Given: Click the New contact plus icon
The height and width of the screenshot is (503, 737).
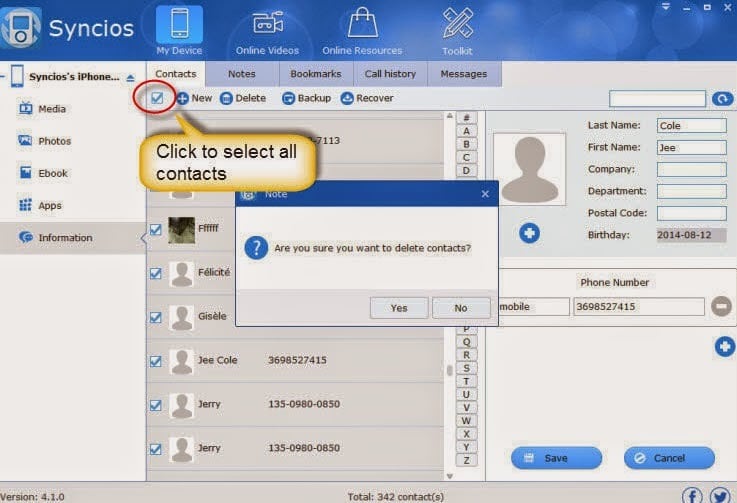Looking at the screenshot, I should 183,98.
